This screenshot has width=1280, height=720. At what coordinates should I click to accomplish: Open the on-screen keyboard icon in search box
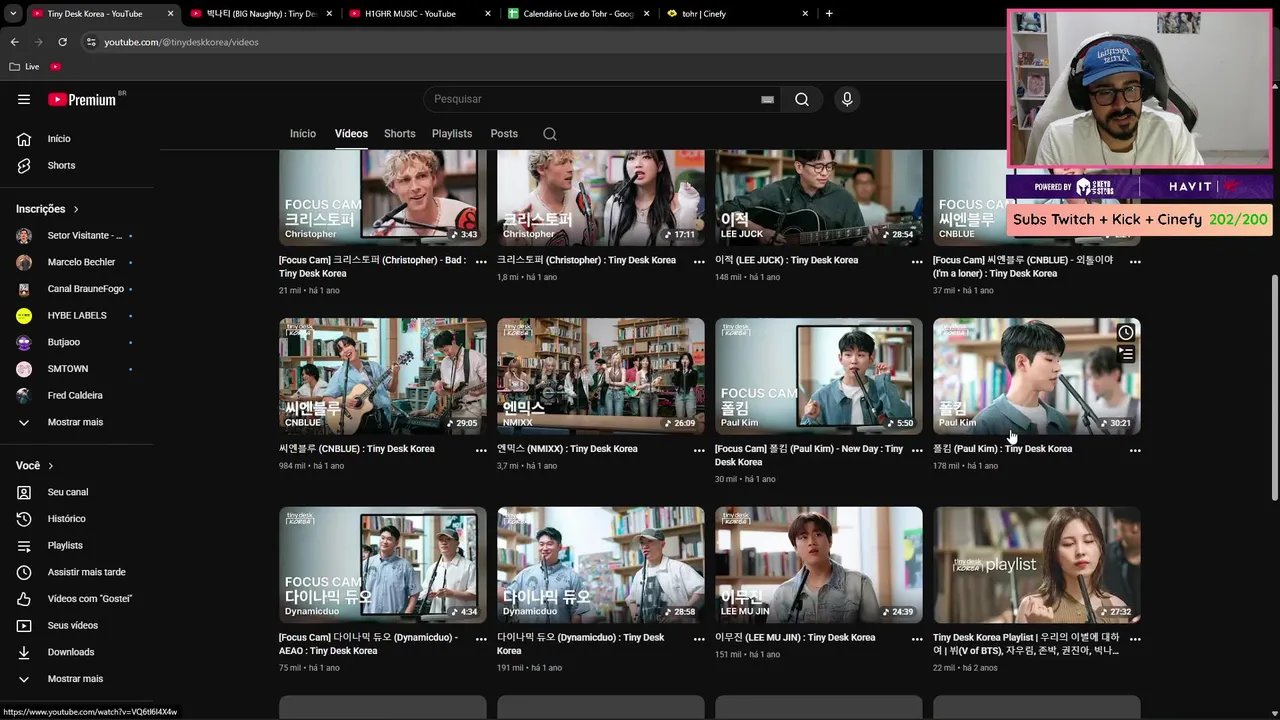point(767,99)
